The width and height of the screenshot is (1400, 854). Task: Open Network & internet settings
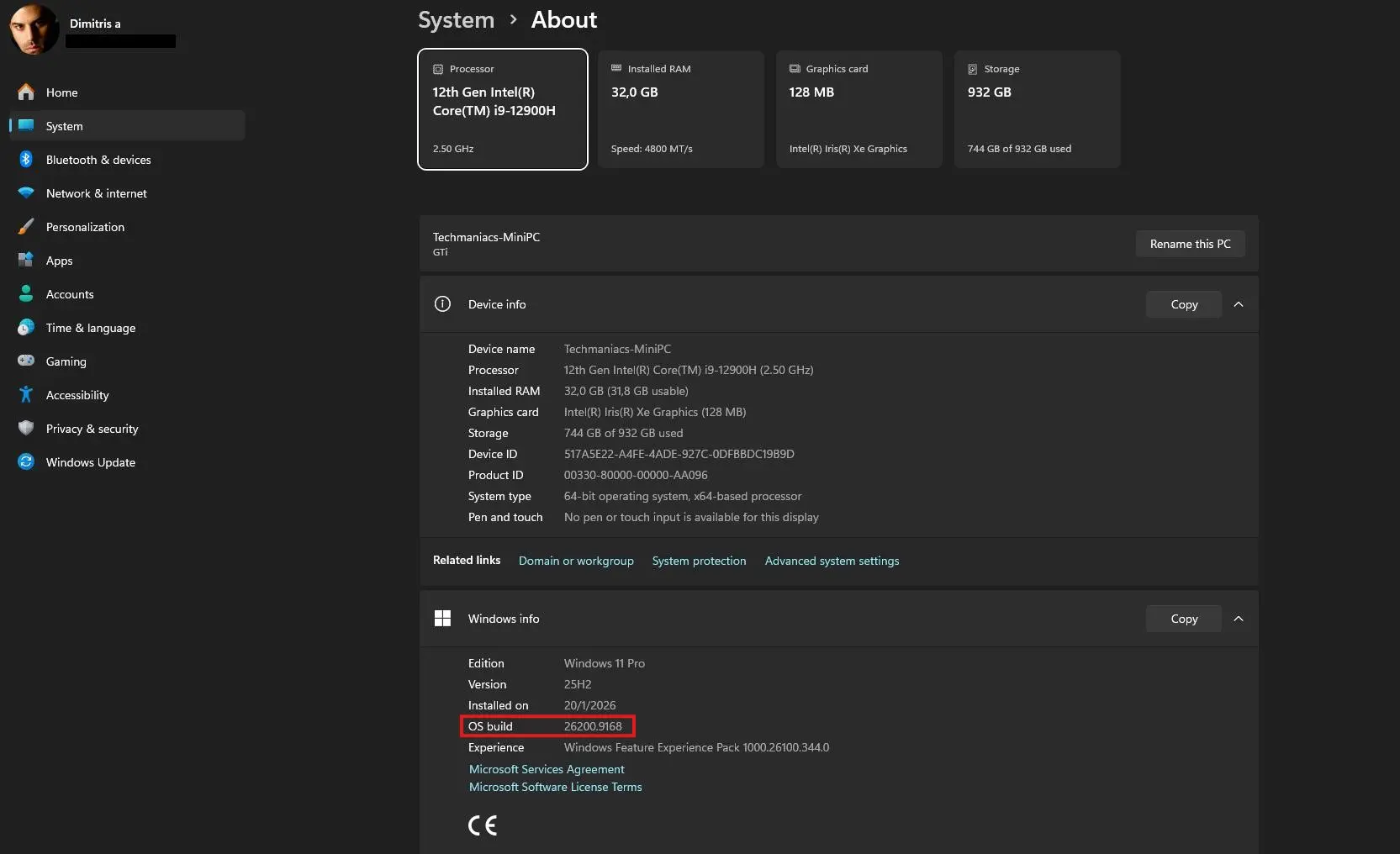click(x=127, y=193)
